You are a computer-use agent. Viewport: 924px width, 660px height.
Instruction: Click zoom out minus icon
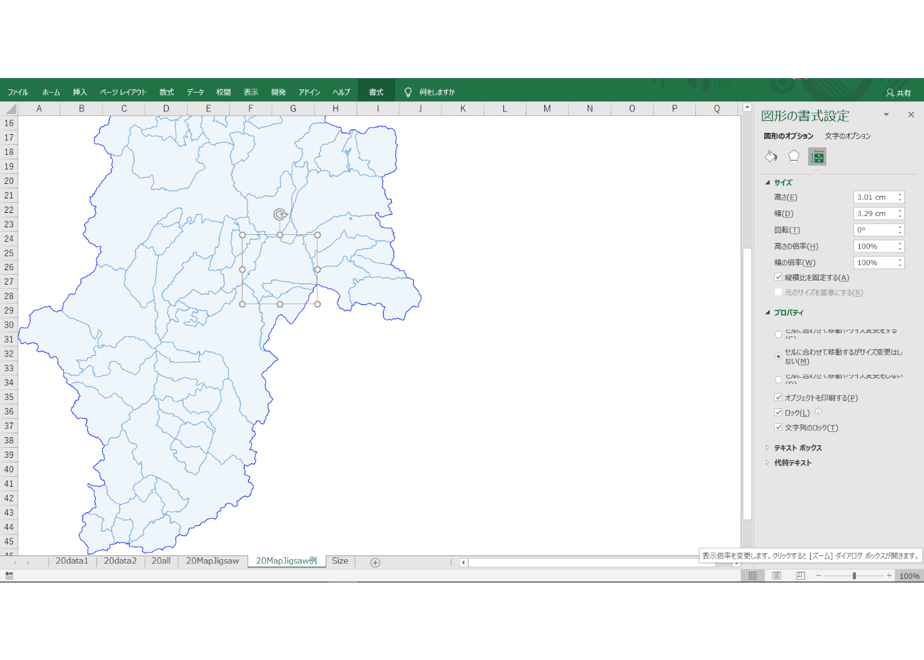click(819, 576)
